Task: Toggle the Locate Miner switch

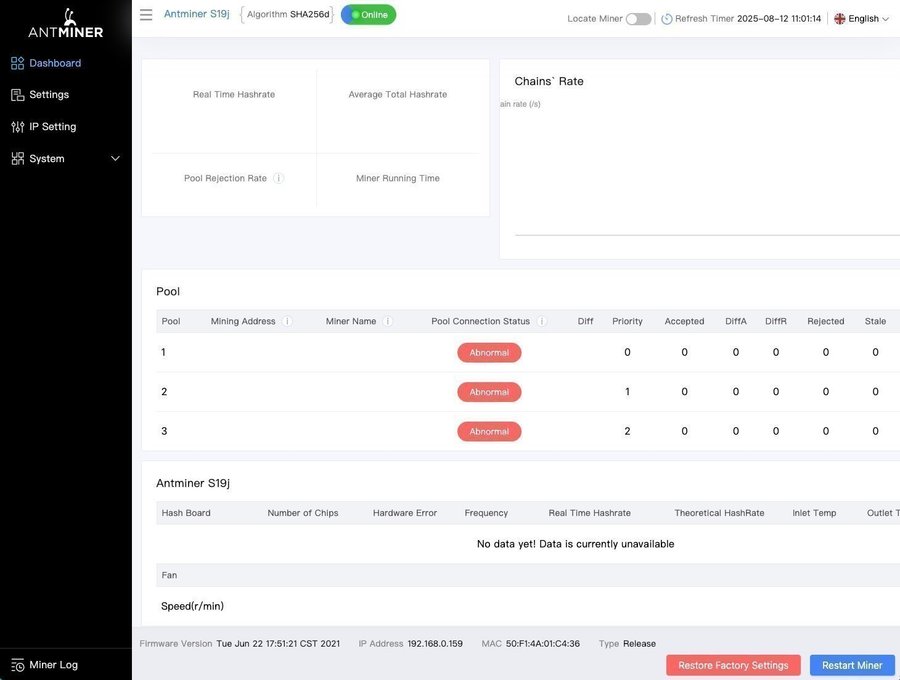Action: [638, 19]
